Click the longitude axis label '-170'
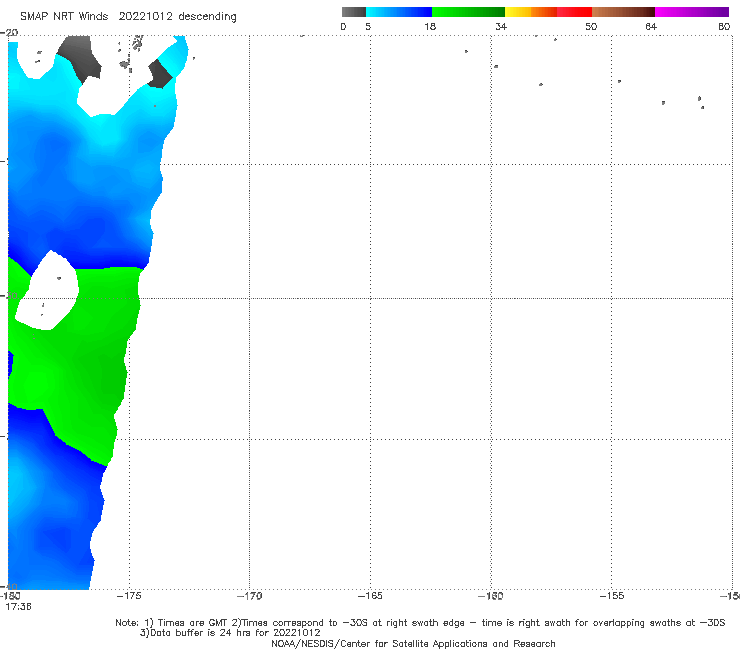740x650 pixels. (250, 596)
